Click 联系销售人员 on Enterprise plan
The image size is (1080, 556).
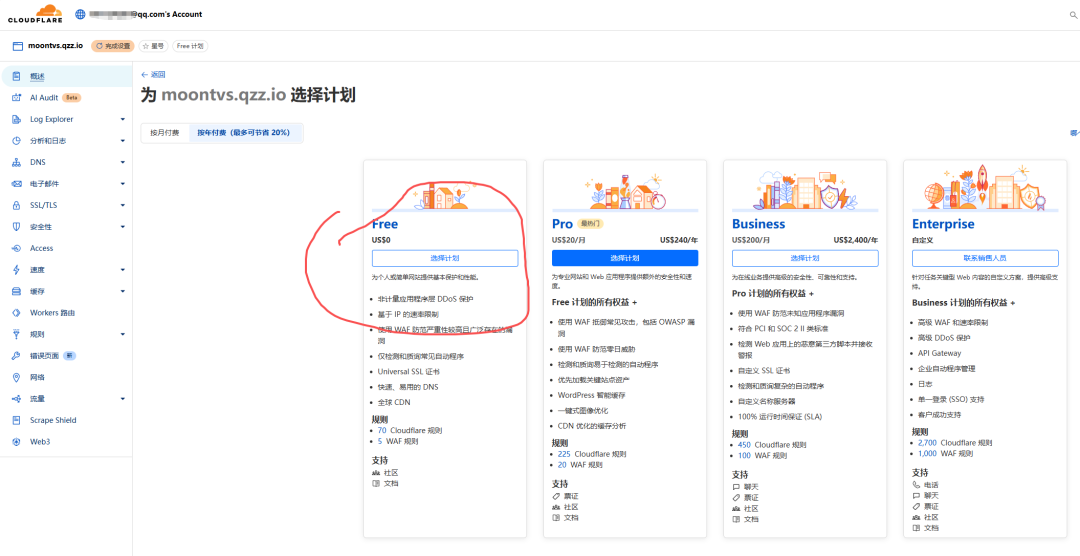click(x=985, y=258)
